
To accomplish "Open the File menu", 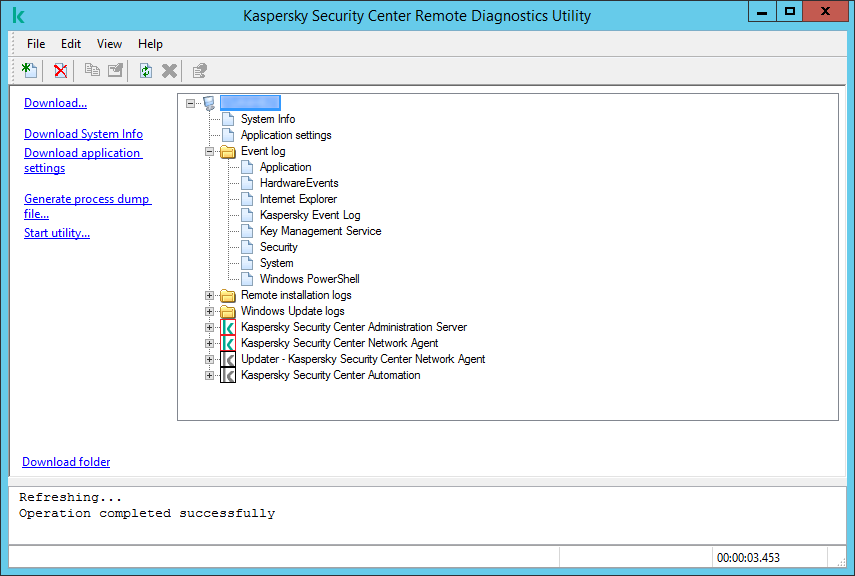I will tap(36, 44).
